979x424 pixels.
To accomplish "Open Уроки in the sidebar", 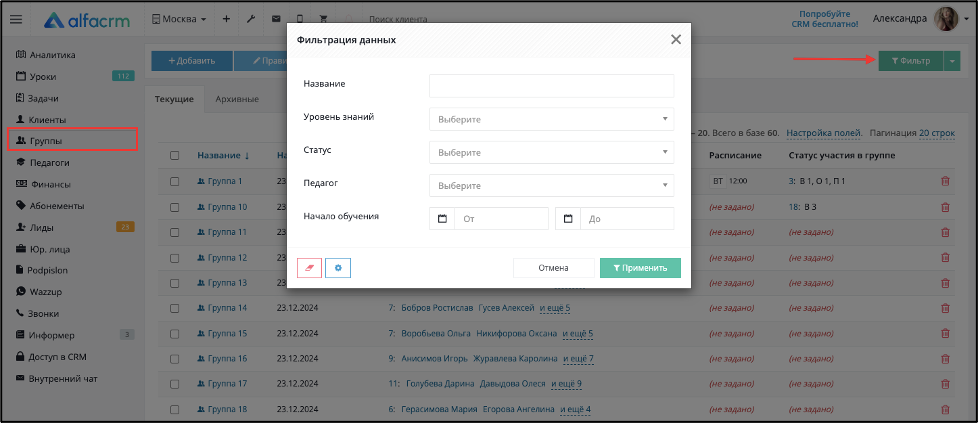I will point(36,77).
